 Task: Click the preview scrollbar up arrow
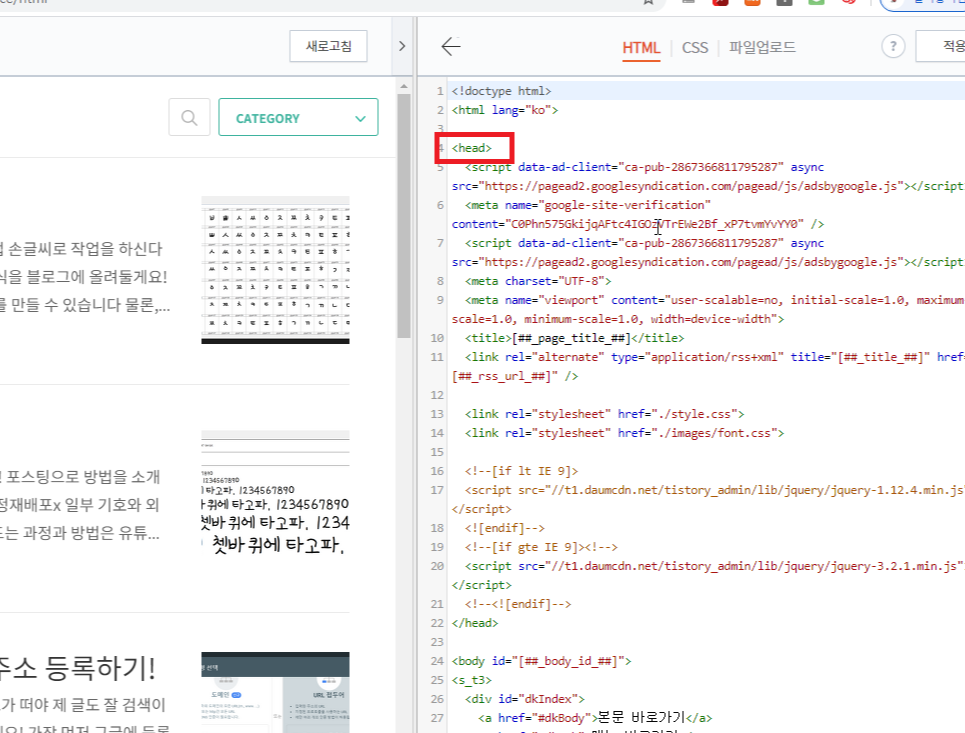pyautogui.click(x=404, y=87)
